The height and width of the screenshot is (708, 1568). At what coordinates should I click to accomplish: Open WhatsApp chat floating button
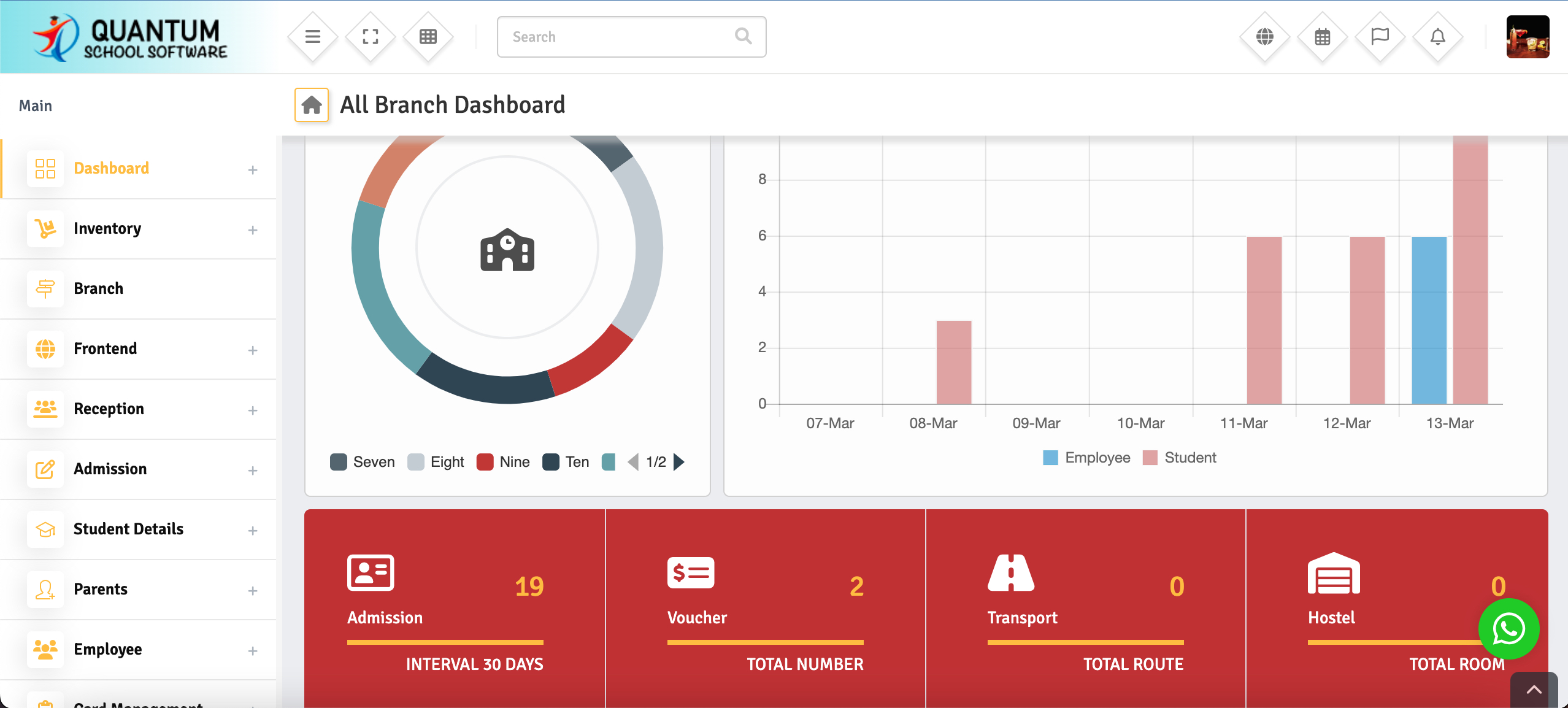point(1508,629)
